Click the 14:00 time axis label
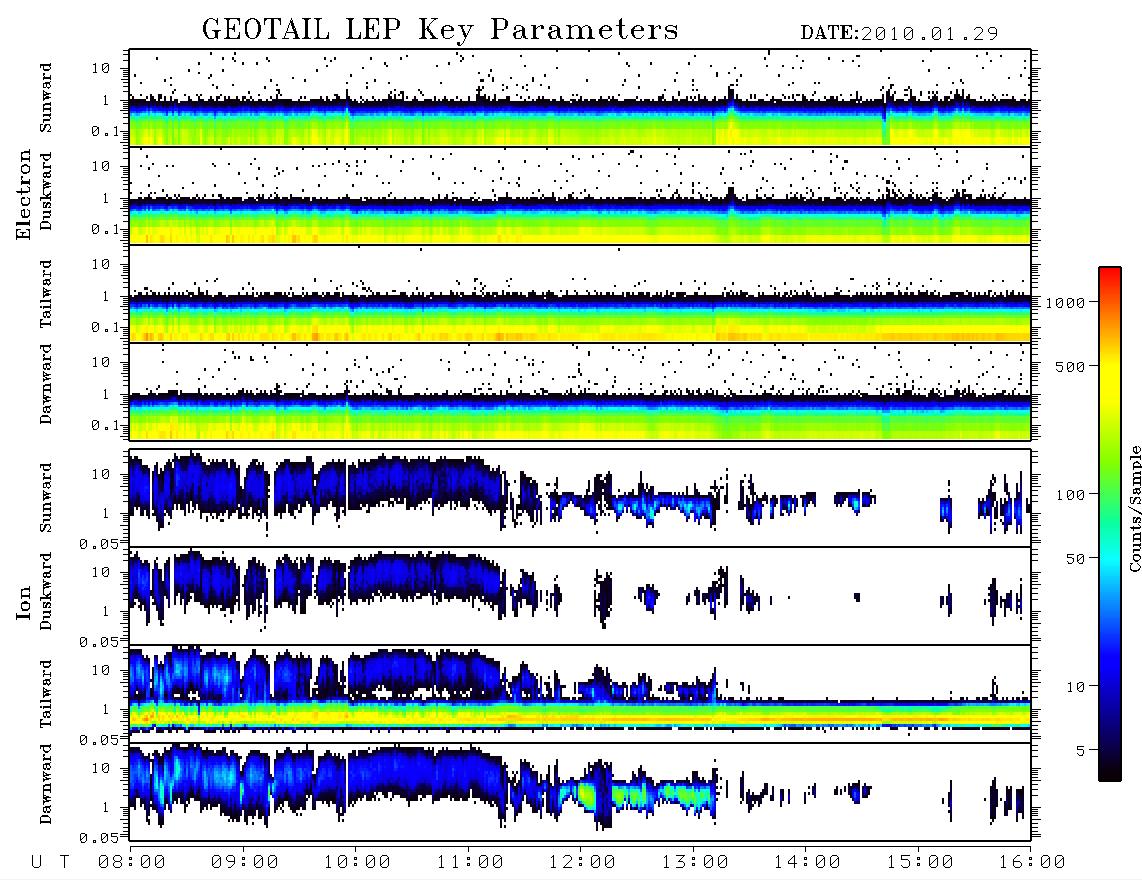This screenshot has width=1142, height=880. (807, 863)
